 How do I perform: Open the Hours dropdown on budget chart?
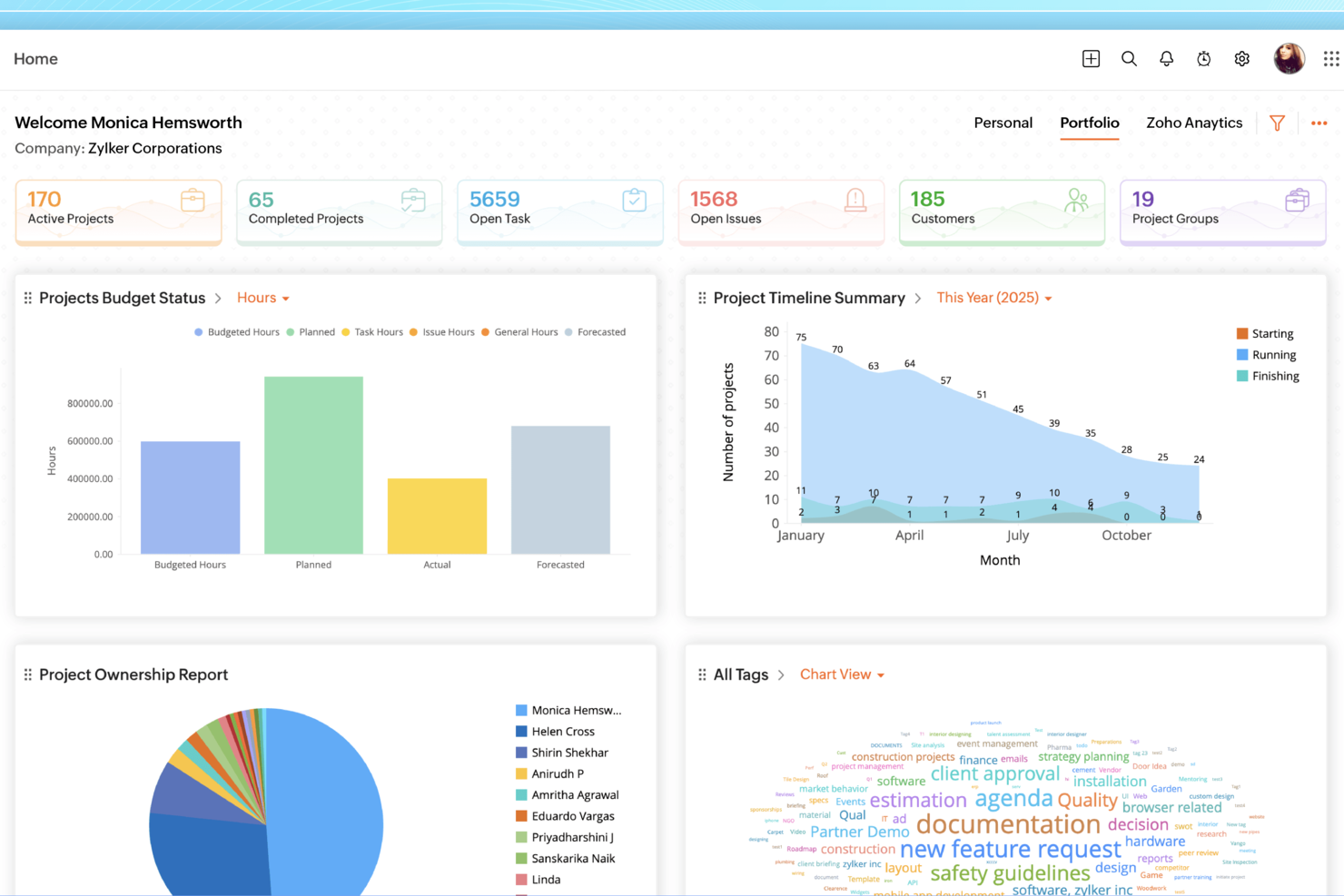click(262, 298)
